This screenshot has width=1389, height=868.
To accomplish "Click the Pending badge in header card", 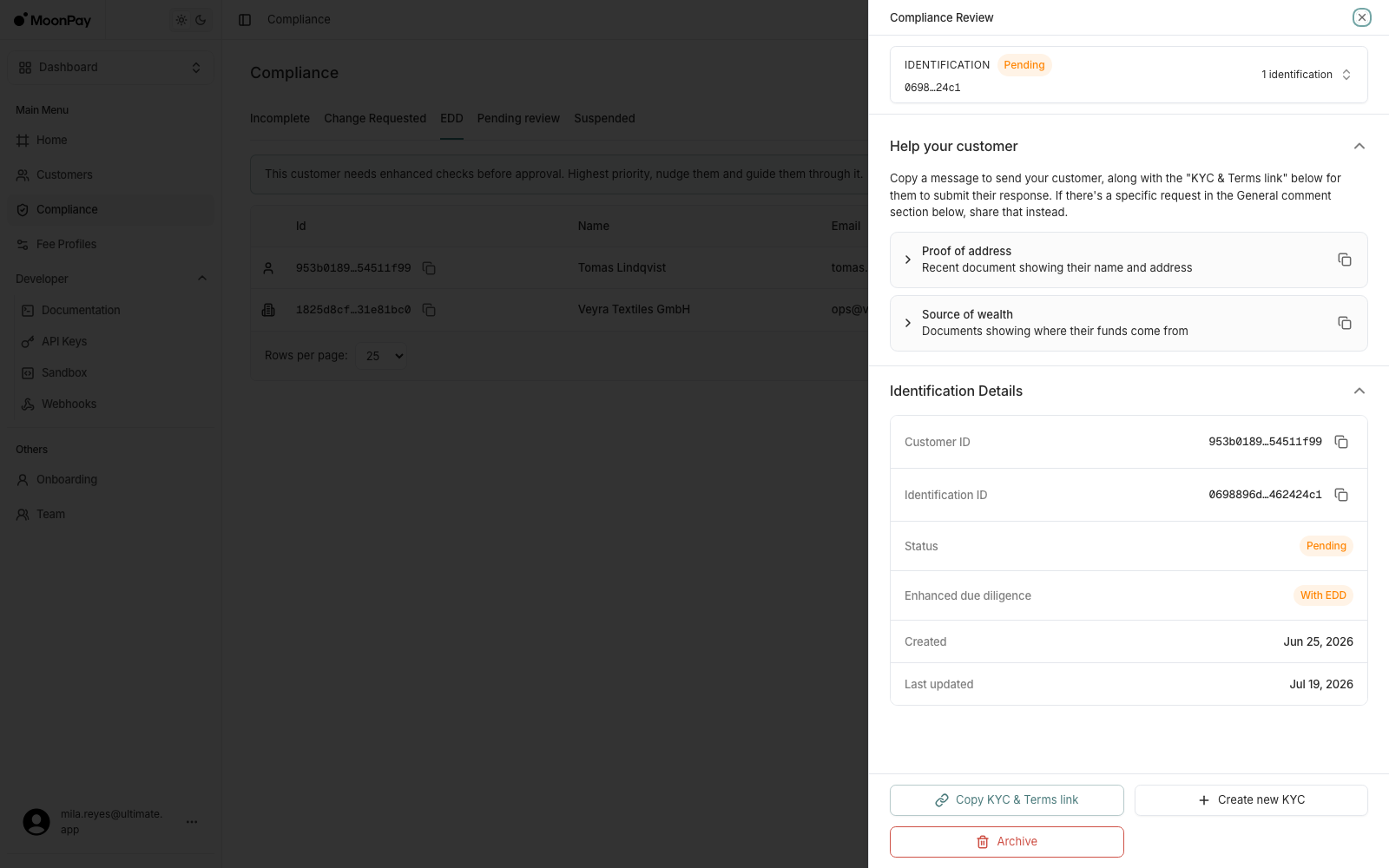I will pyautogui.click(x=1024, y=65).
